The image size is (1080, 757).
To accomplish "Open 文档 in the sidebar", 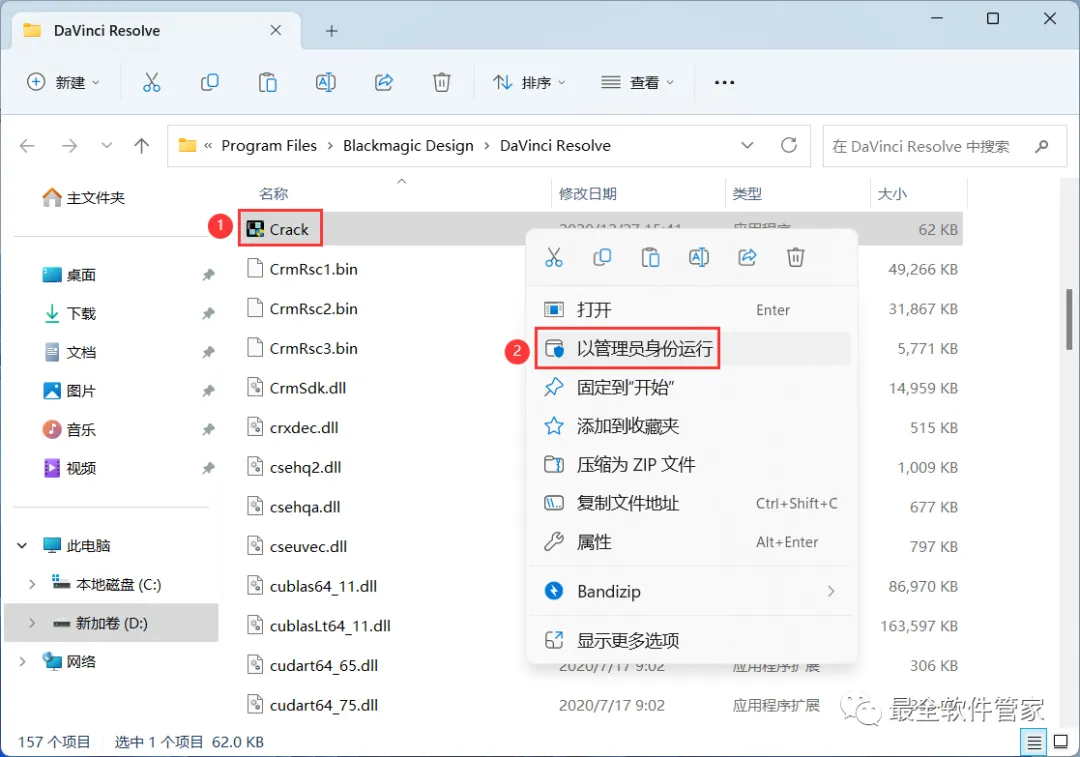I will click(x=70, y=353).
